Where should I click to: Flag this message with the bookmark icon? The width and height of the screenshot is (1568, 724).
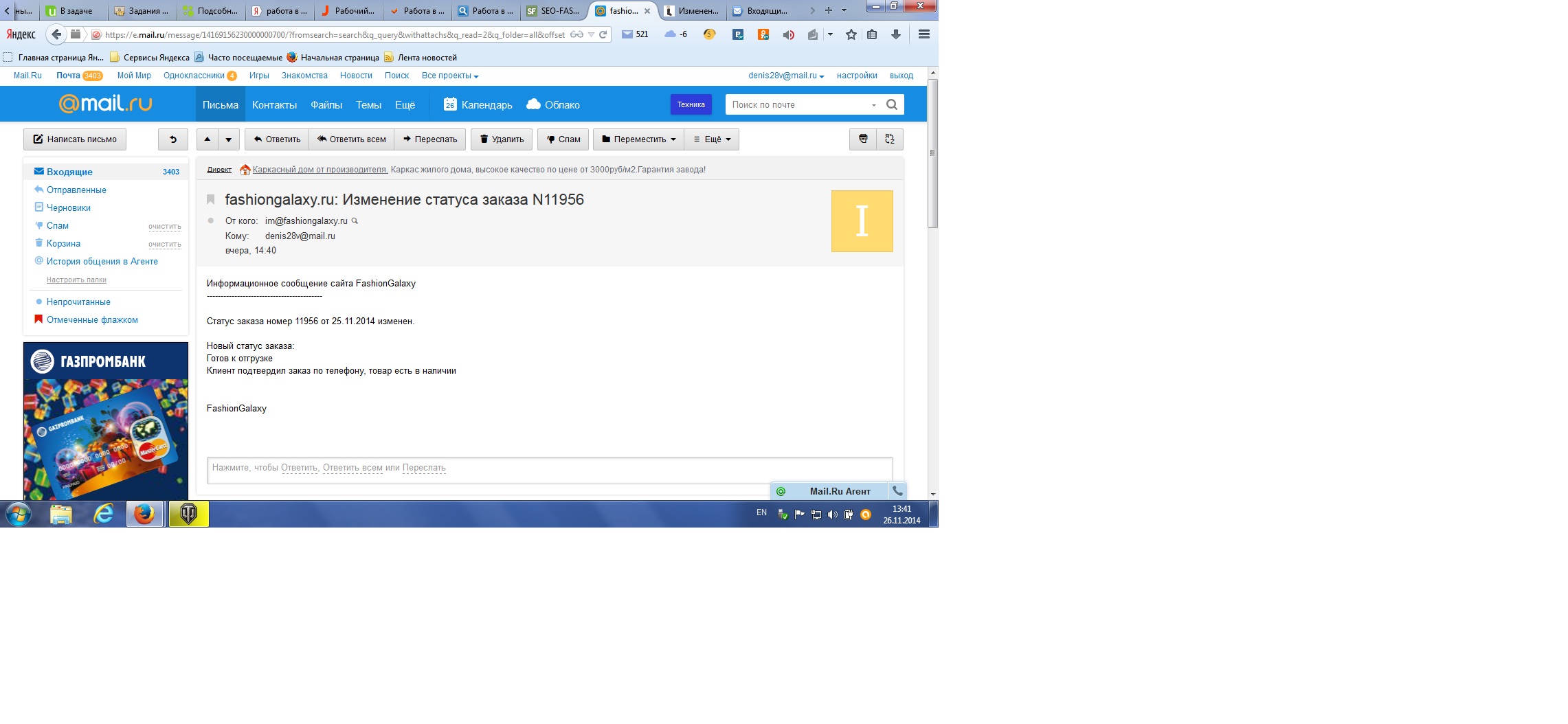211,199
